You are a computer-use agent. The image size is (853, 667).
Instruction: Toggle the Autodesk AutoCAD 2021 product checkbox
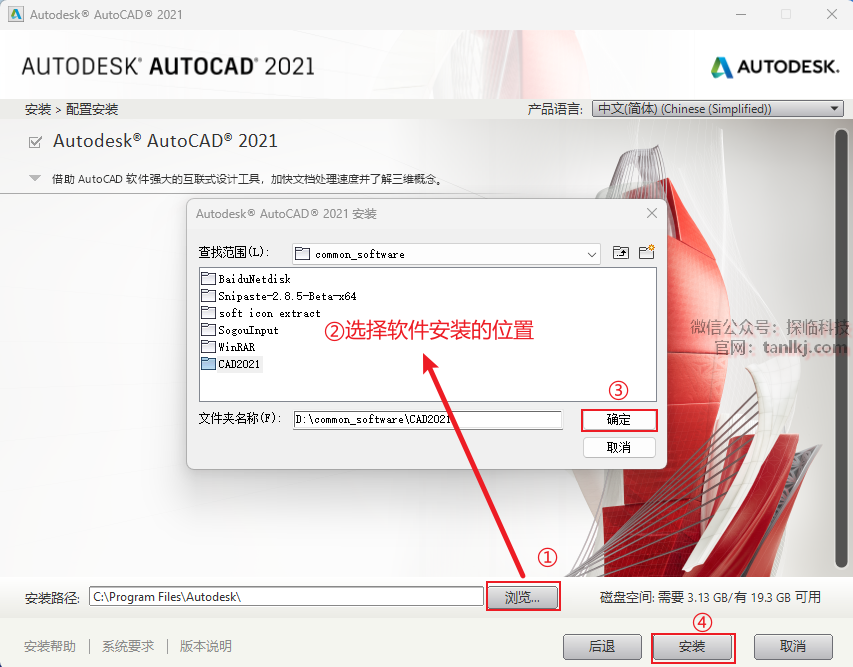pos(35,142)
